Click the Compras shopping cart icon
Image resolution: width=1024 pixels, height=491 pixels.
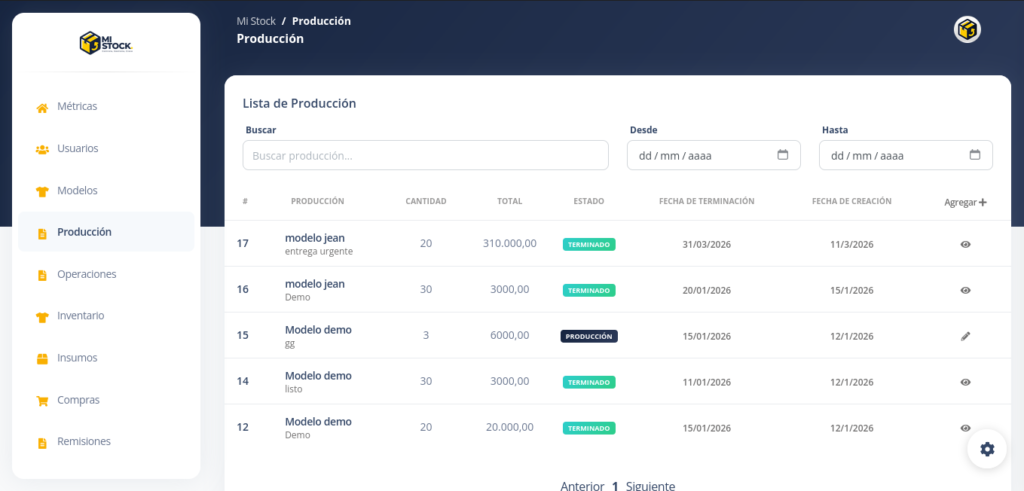click(42, 400)
